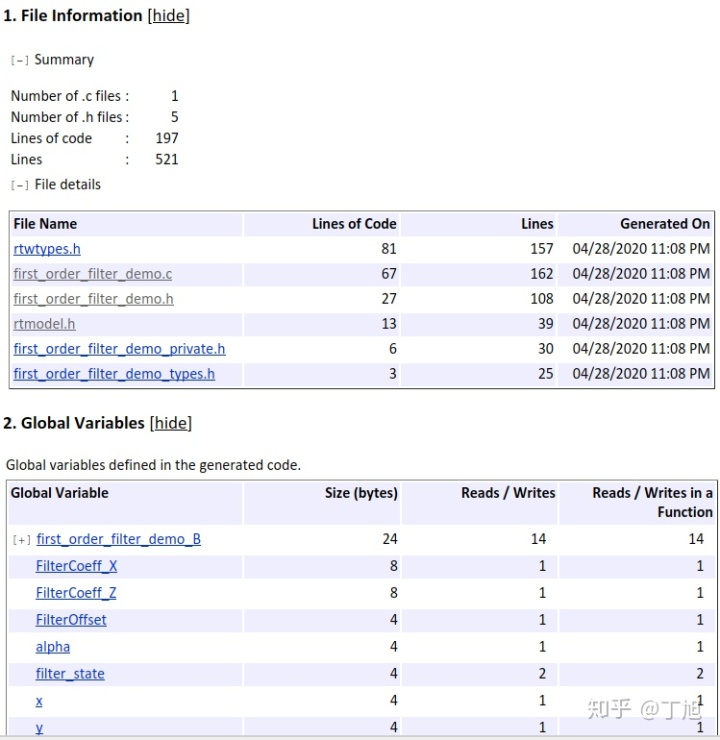Hide the File Information section
Screen dimensions: 720x740
coord(169,16)
